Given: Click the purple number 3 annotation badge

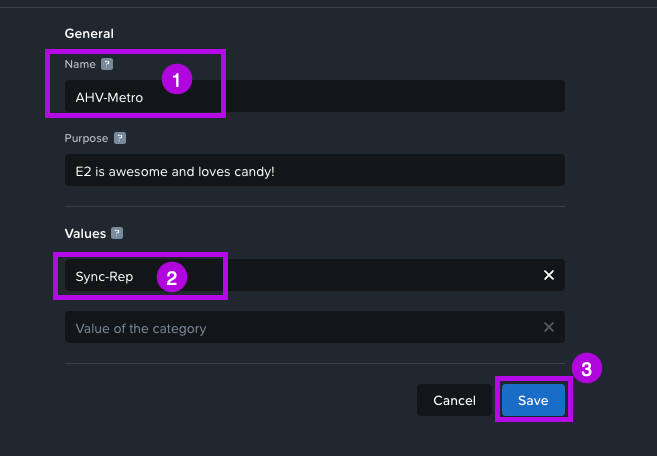Looking at the screenshot, I should click(587, 368).
